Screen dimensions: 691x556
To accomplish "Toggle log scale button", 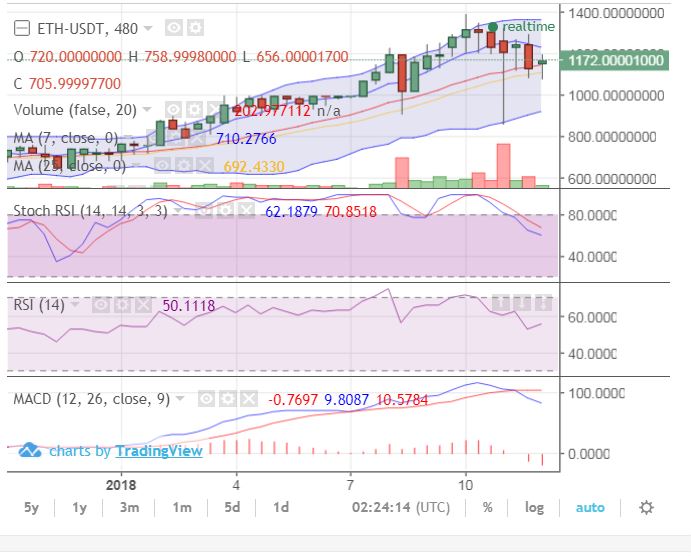I will click(535, 507).
